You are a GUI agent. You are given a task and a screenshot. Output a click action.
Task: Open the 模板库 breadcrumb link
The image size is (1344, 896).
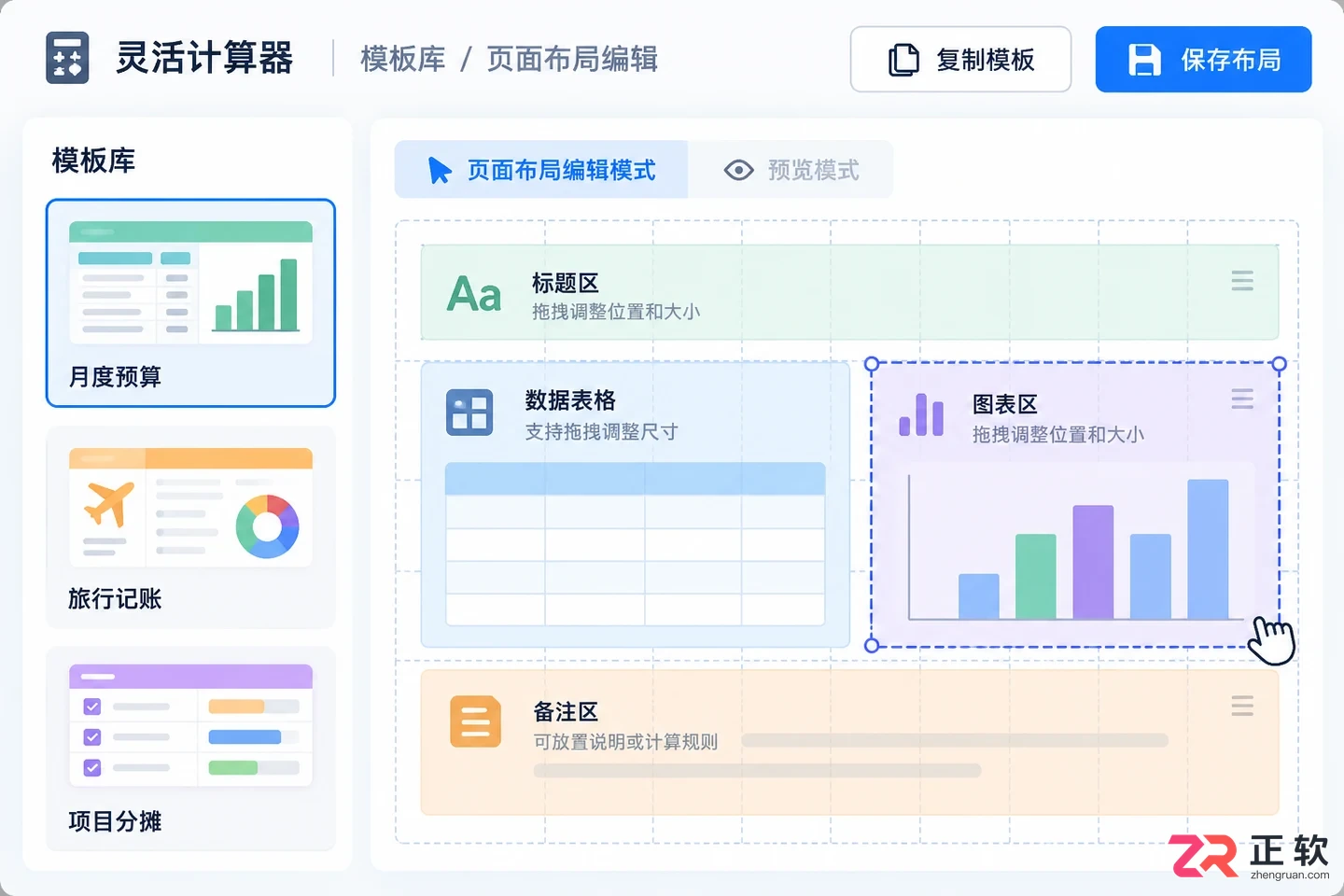pos(403,59)
